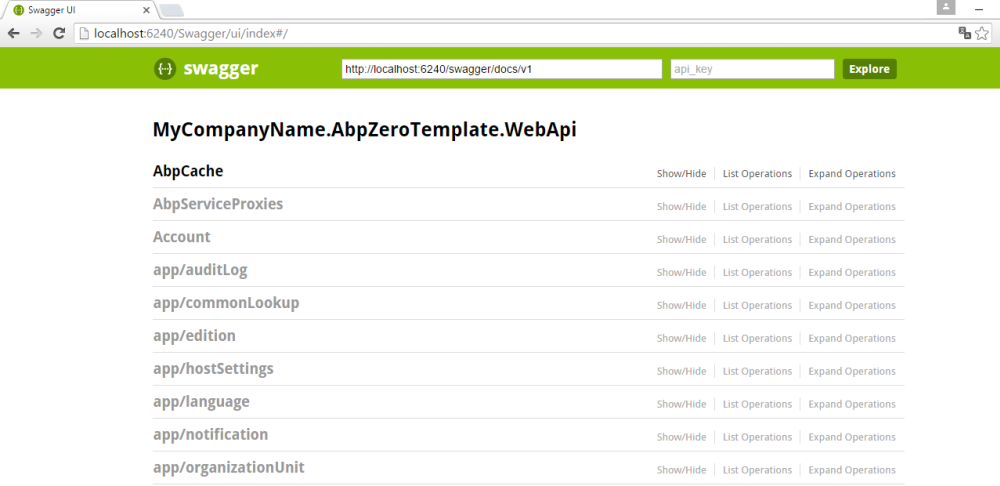Viewport: 1000px width, 486px height.
Task: Toggle Show/Hide for AbpServiceProxies
Action: point(681,207)
